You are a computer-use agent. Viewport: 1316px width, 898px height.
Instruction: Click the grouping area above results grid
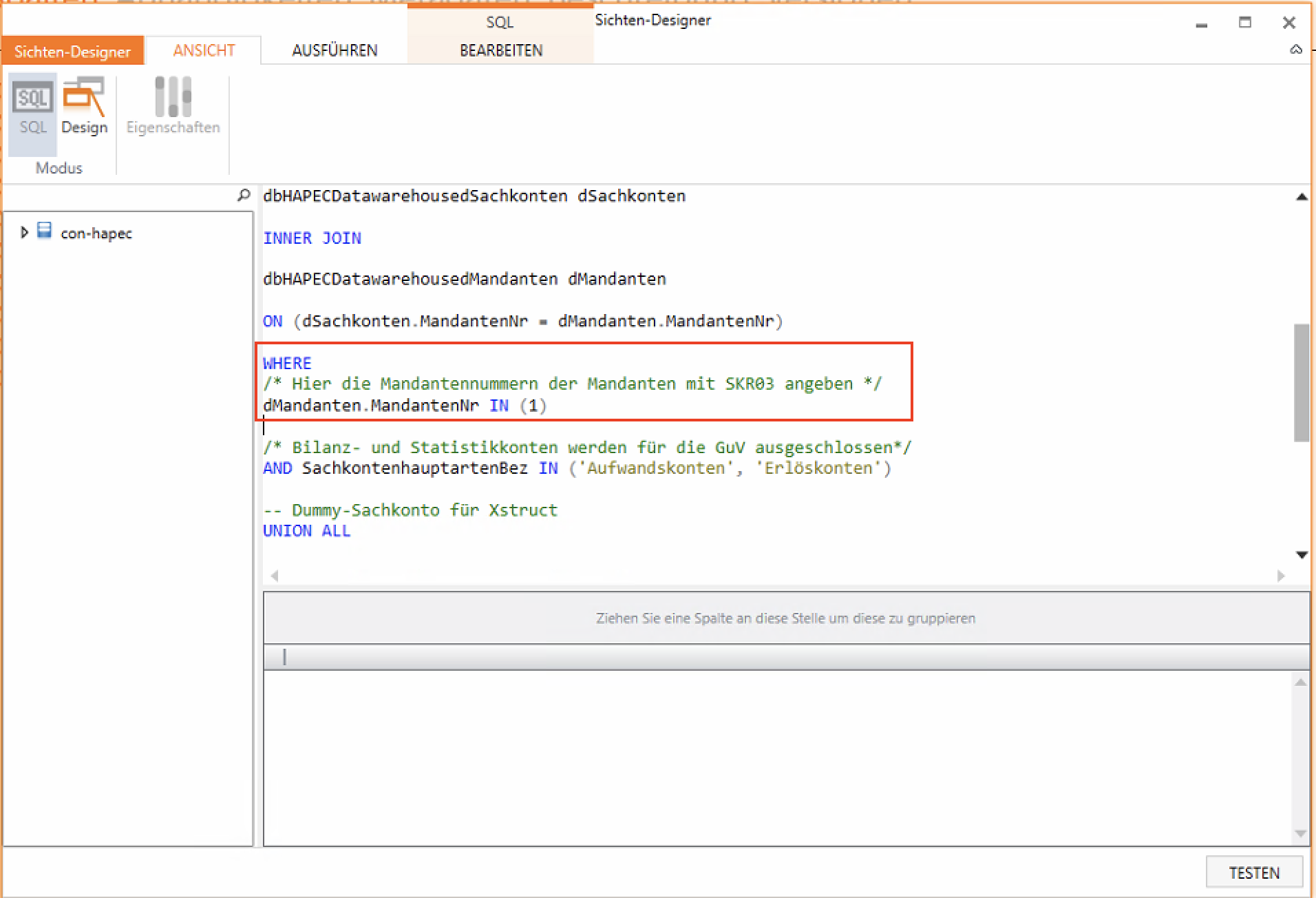[x=785, y=618]
